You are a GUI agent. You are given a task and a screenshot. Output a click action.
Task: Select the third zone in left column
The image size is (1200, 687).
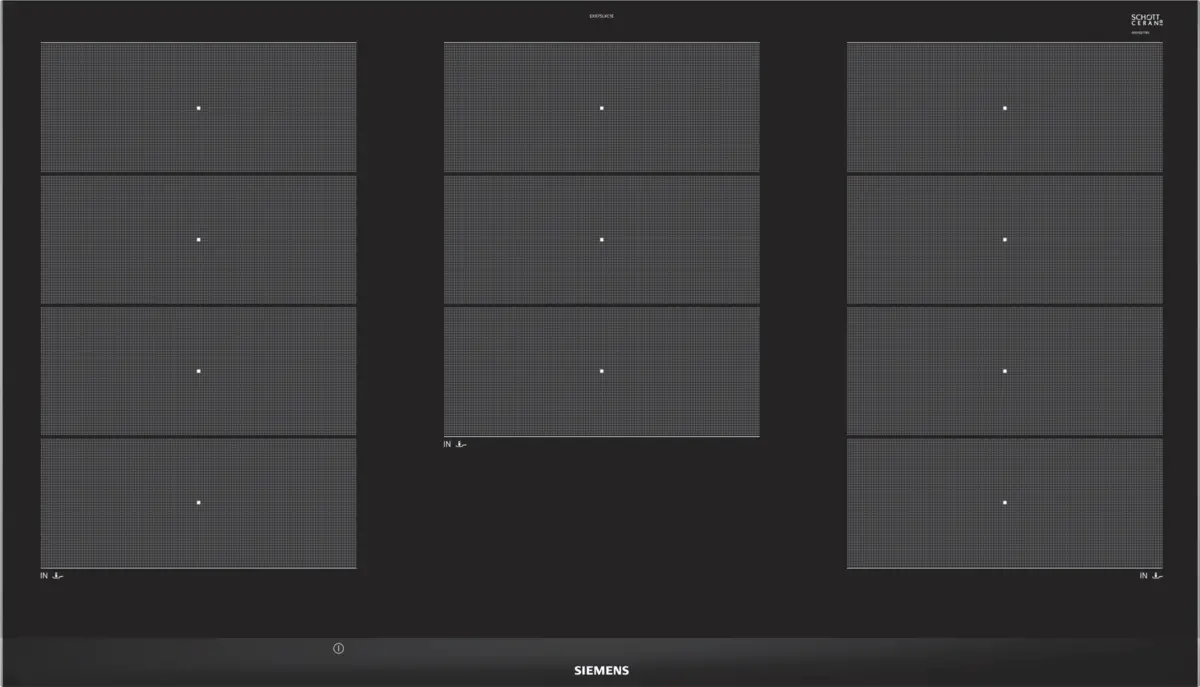point(199,371)
